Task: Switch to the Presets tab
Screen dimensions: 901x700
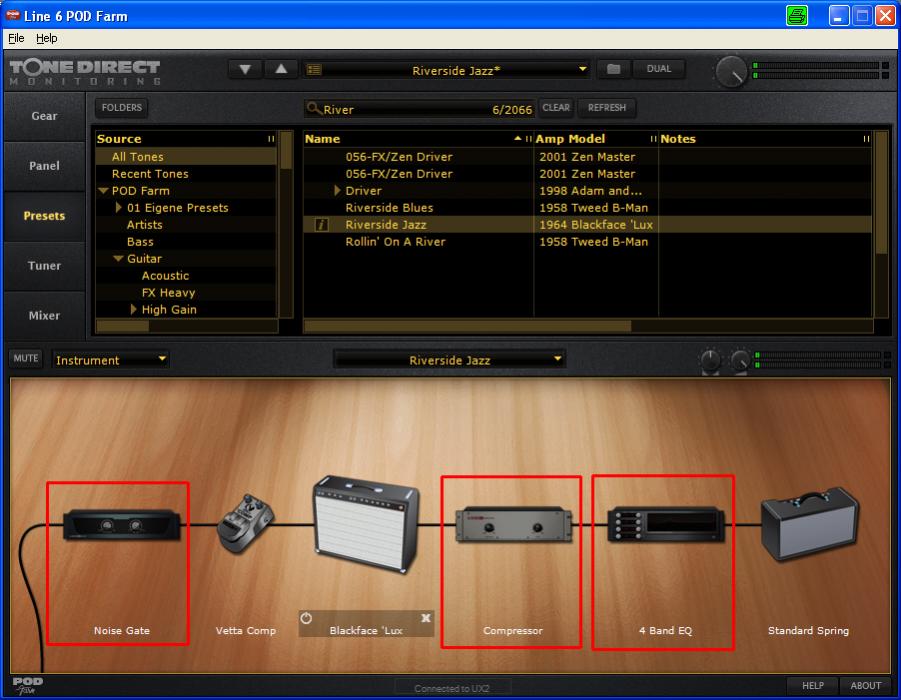Action: pos(44,216)
